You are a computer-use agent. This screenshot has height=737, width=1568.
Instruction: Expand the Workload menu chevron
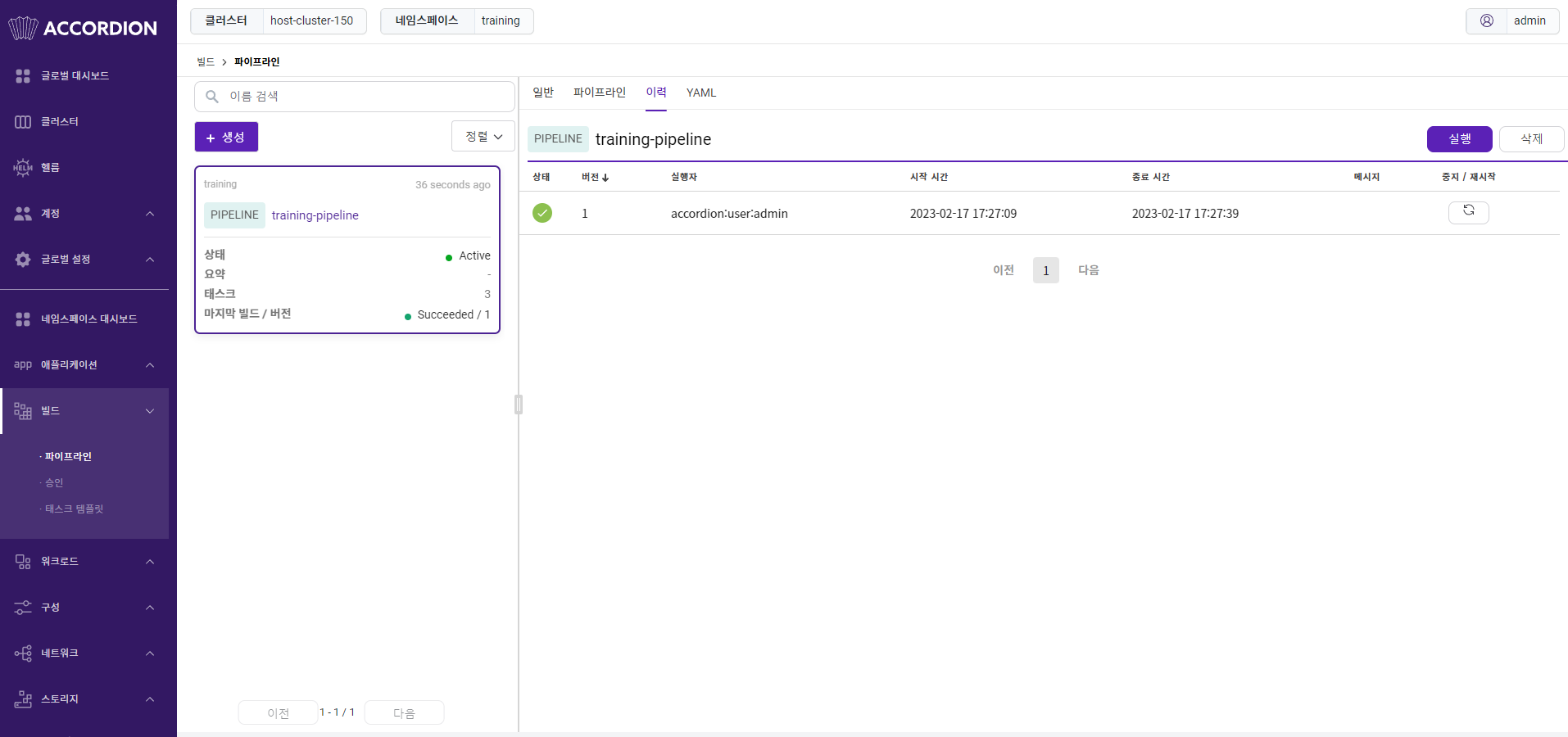click(150, 562)
